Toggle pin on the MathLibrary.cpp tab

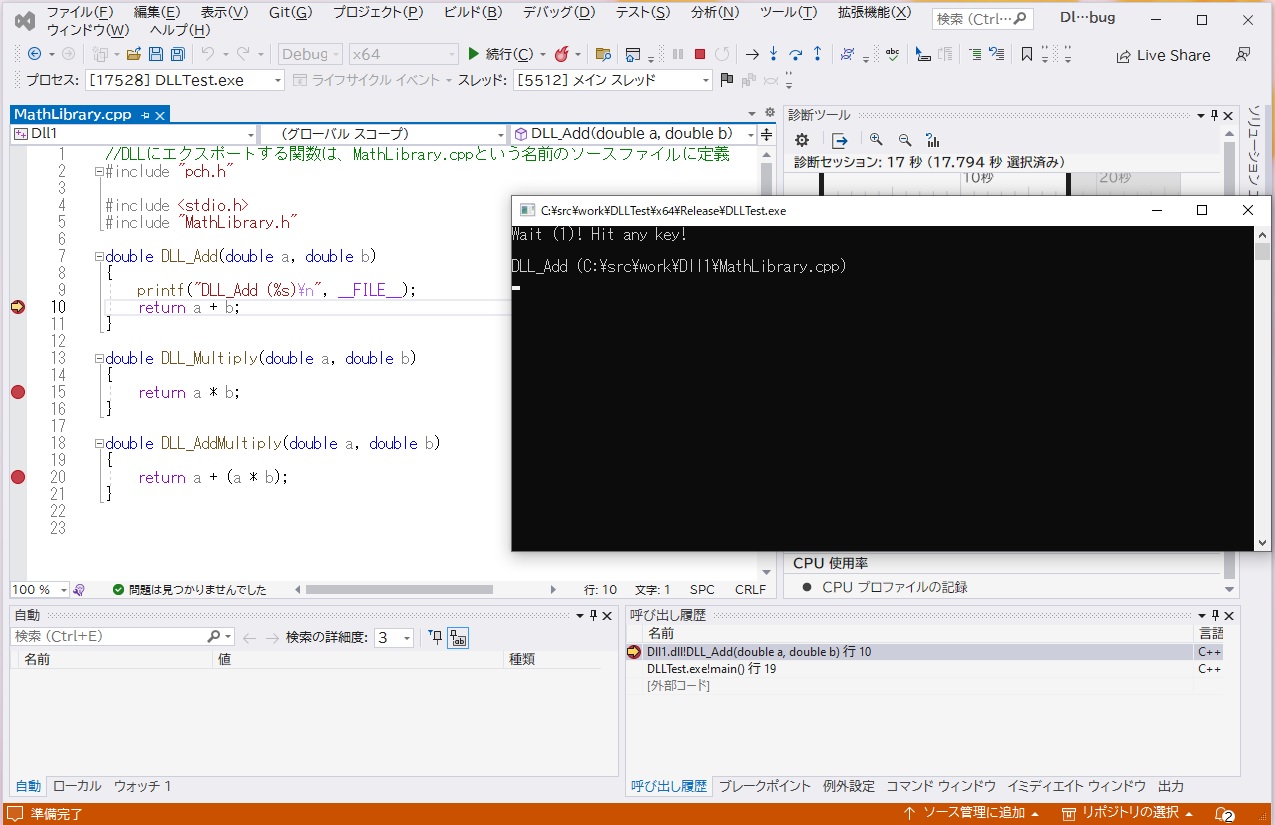[x=145, y=115]
